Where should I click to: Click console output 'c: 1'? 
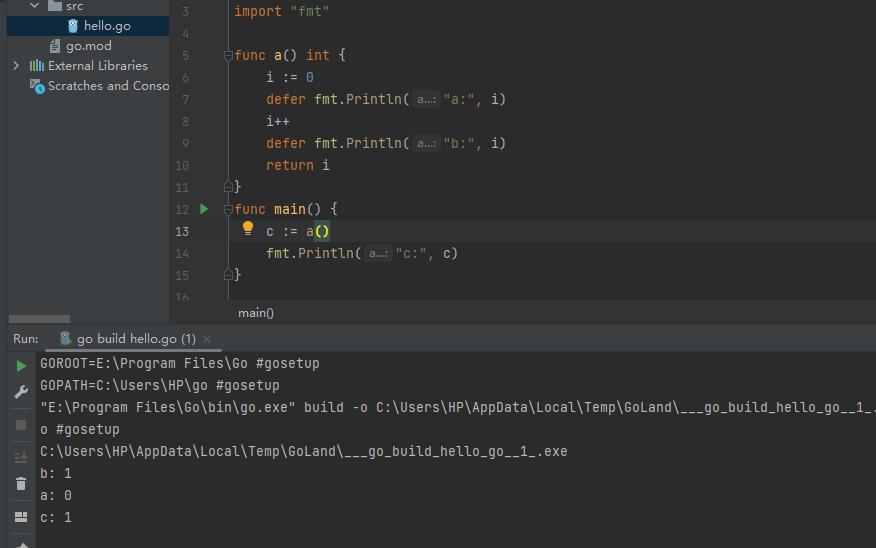pyautogui.click(x=56, y=517)
